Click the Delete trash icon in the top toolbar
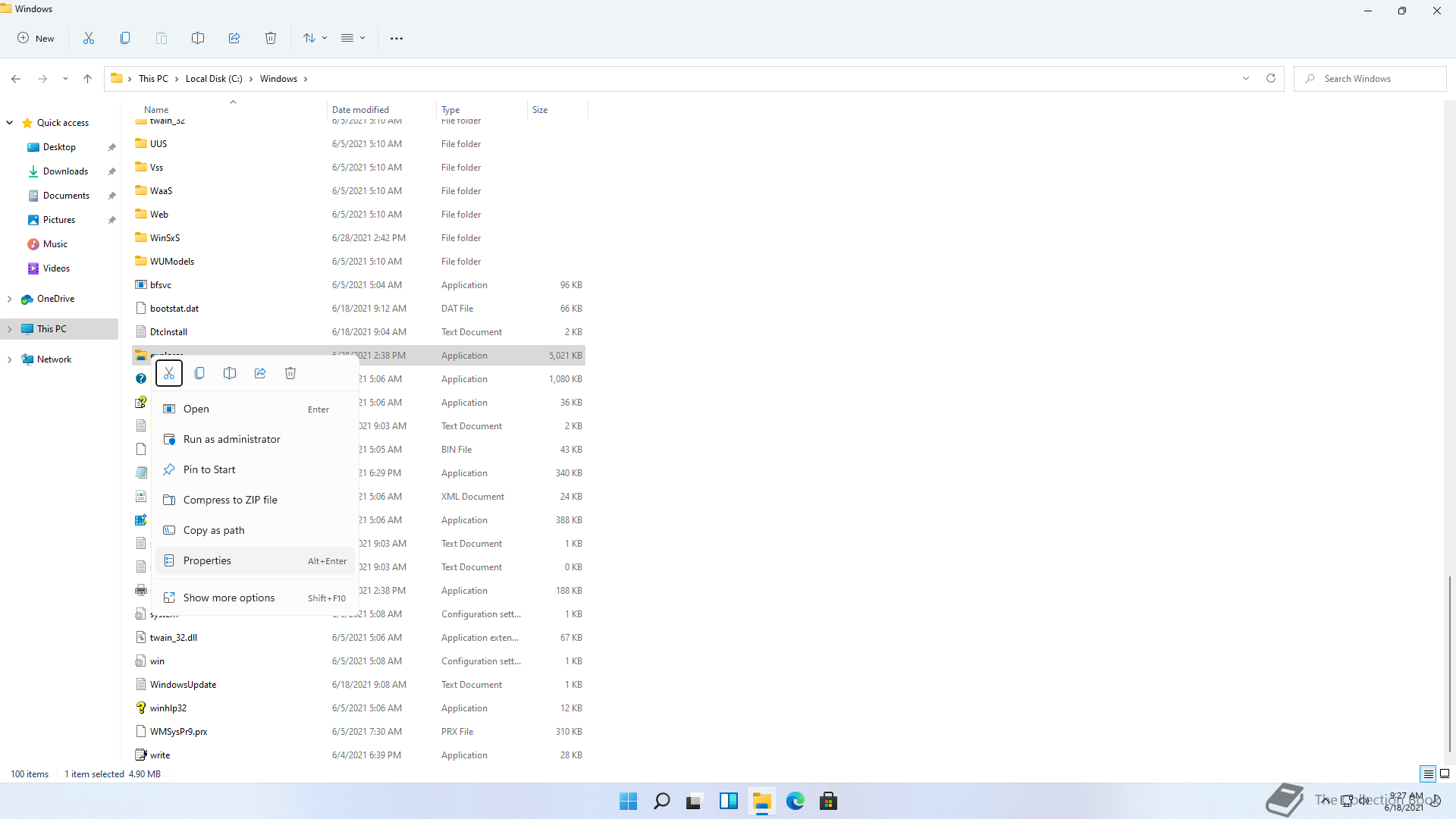 [x=271, y=38]
